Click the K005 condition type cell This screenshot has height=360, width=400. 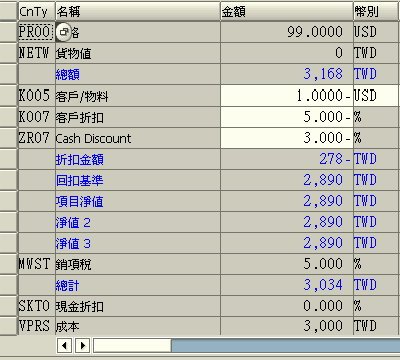click(36, 96)
